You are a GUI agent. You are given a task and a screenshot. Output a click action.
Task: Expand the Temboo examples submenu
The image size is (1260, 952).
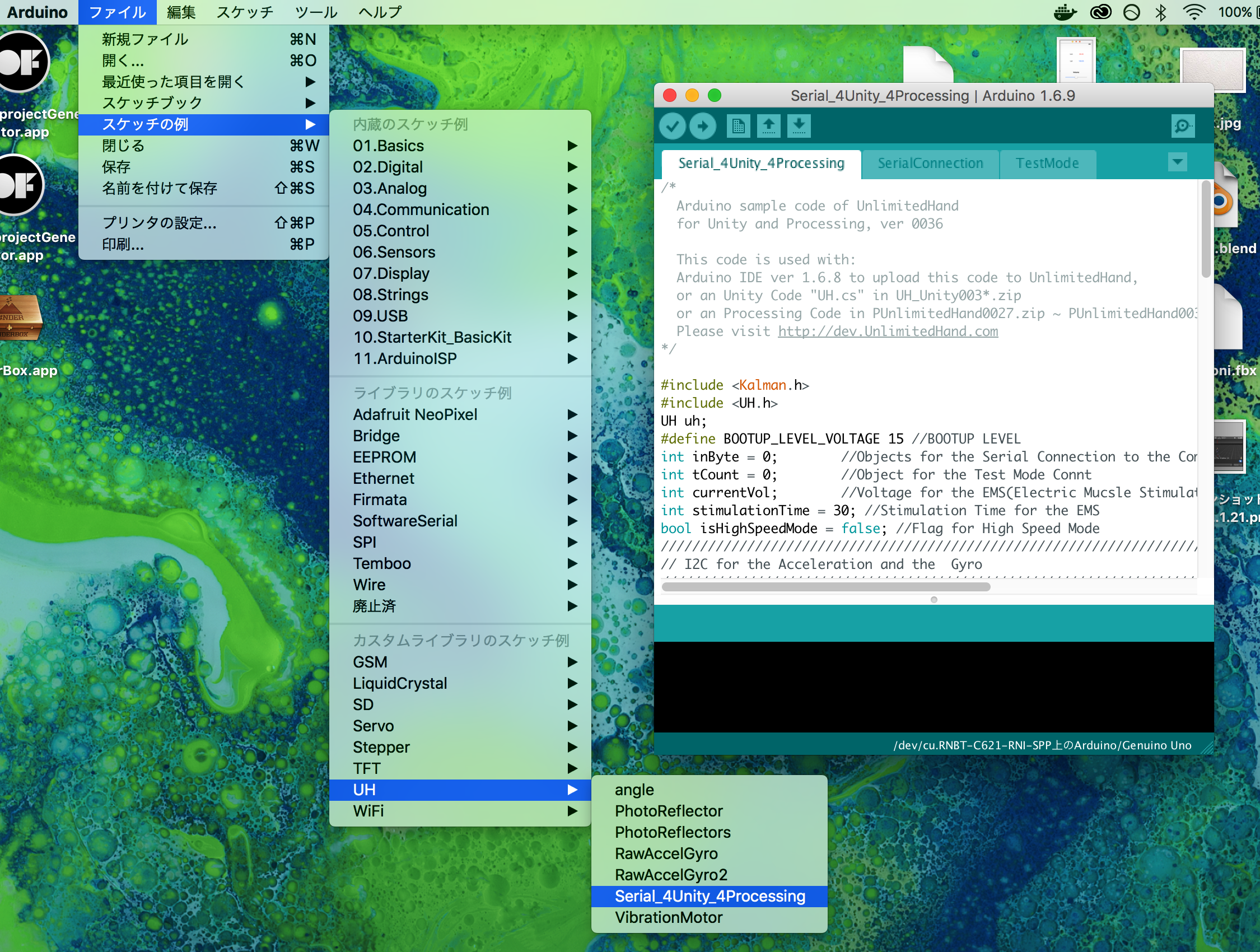[460, 563]
